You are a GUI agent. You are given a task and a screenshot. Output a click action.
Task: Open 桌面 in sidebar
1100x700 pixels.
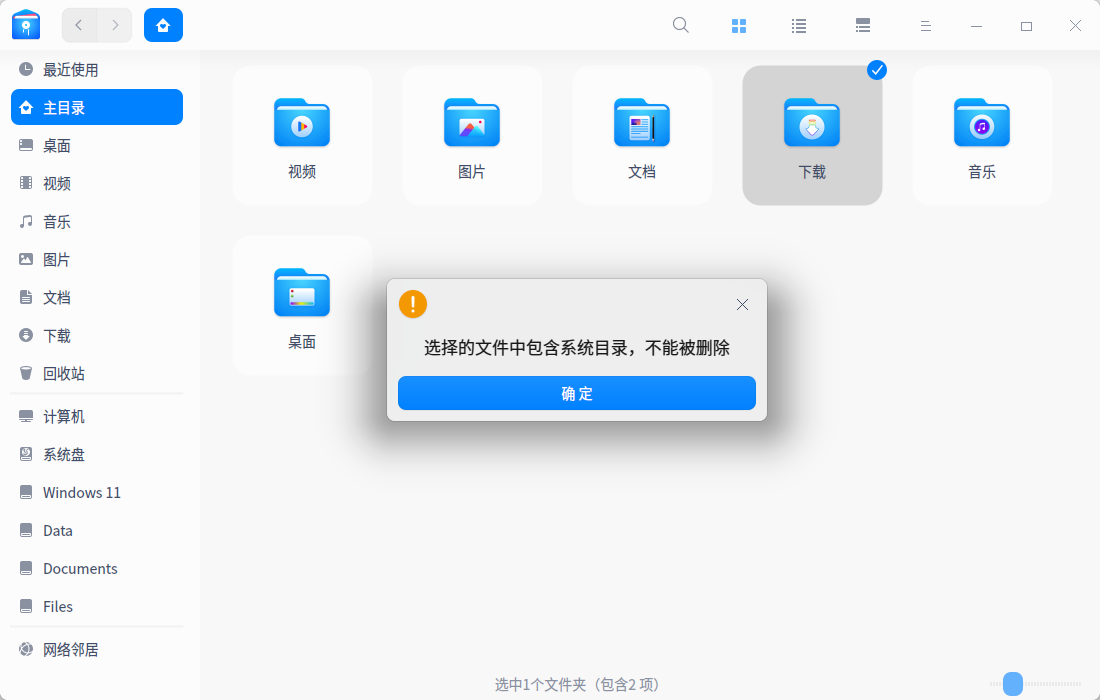[97, 145]
